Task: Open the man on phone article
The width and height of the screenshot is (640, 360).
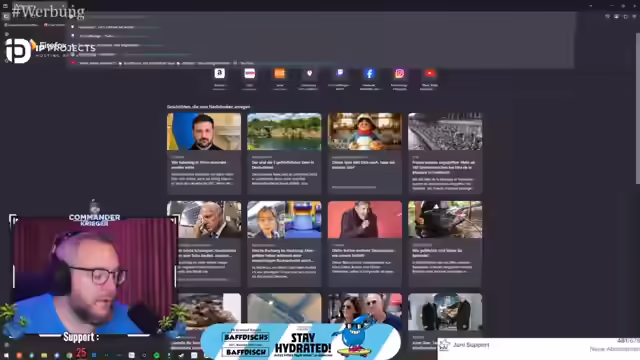Action: (x=204, y=244)
